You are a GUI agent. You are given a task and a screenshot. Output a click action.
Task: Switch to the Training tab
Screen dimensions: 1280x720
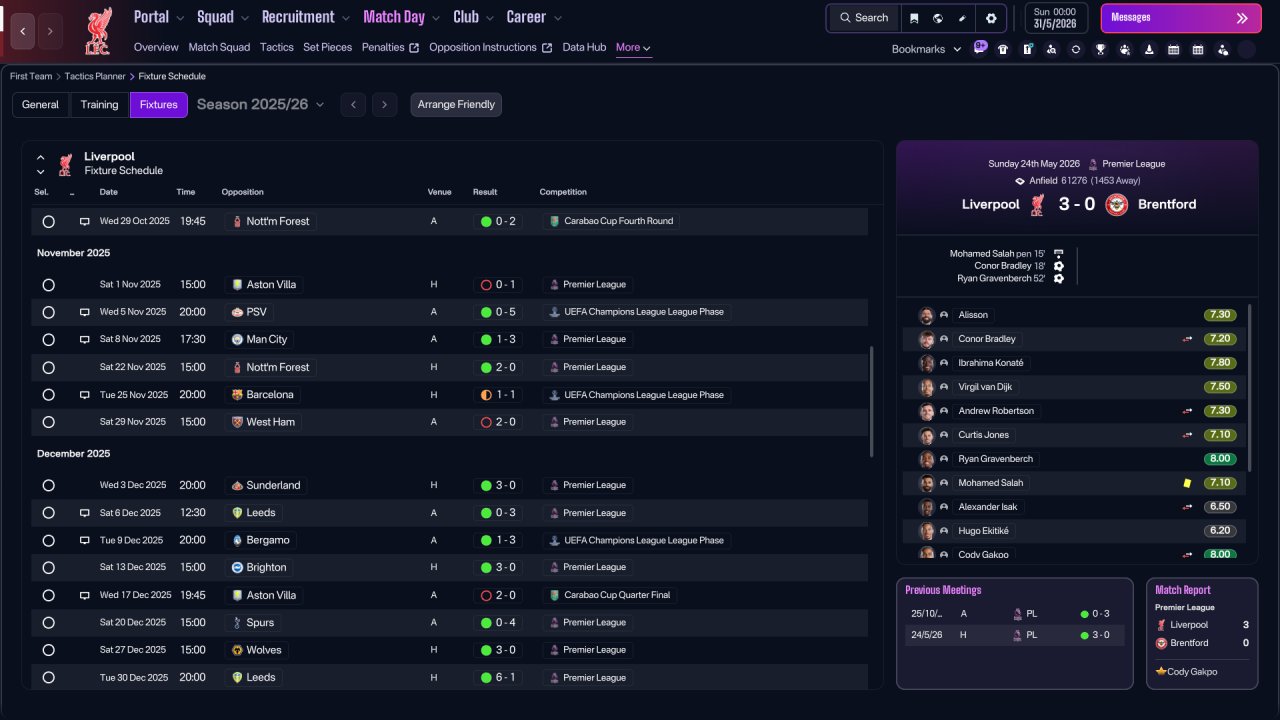[x=99, y=105]
